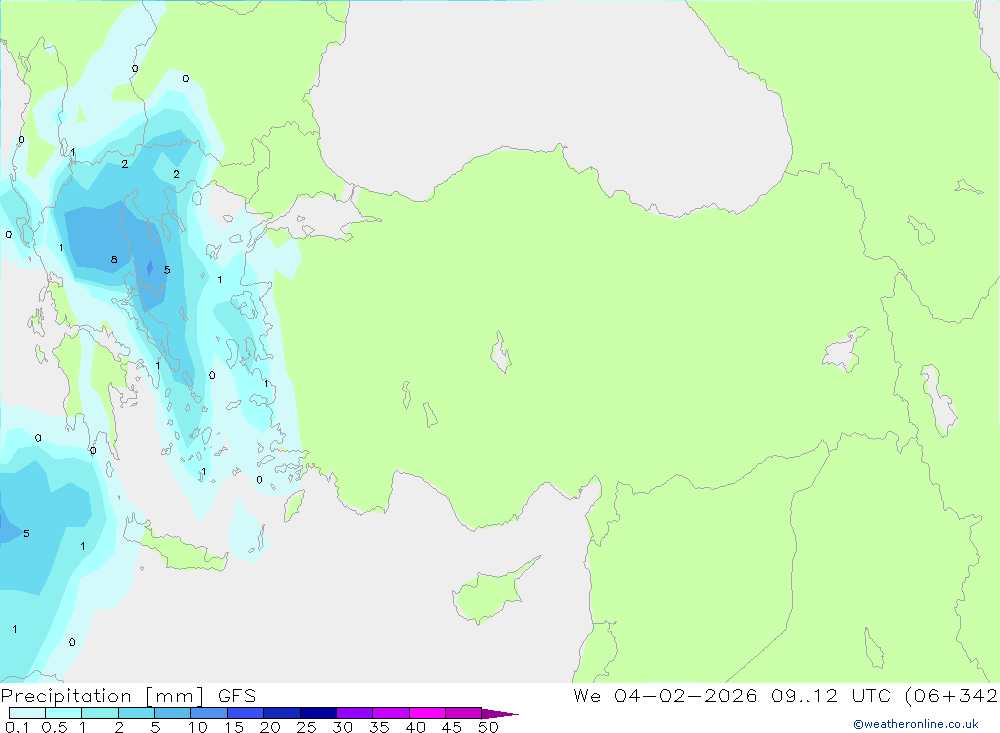Click the "We" weekday label
1000x733 pixels.
[587, 695]
